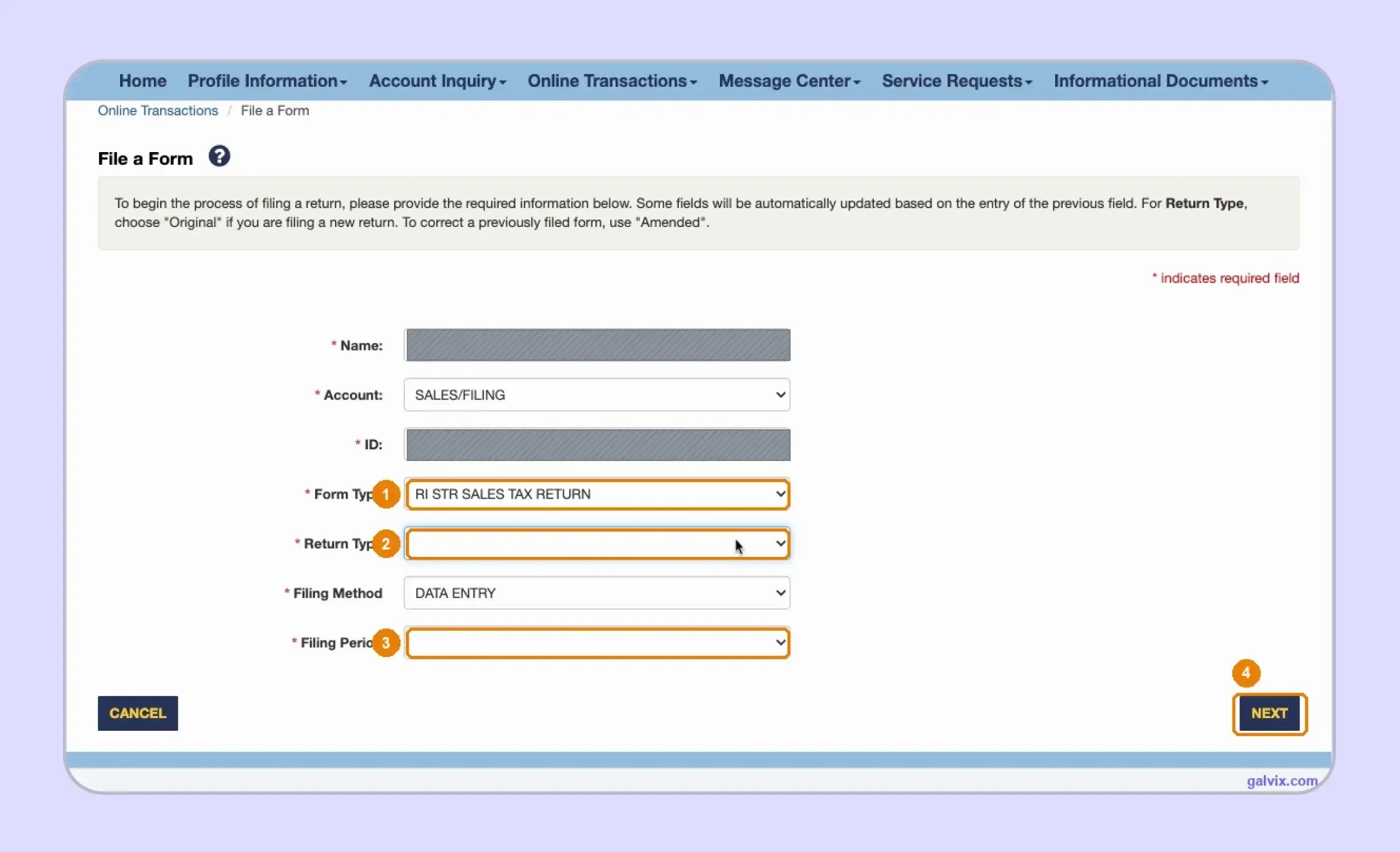Open the Profile Information menu

point(267,81)
